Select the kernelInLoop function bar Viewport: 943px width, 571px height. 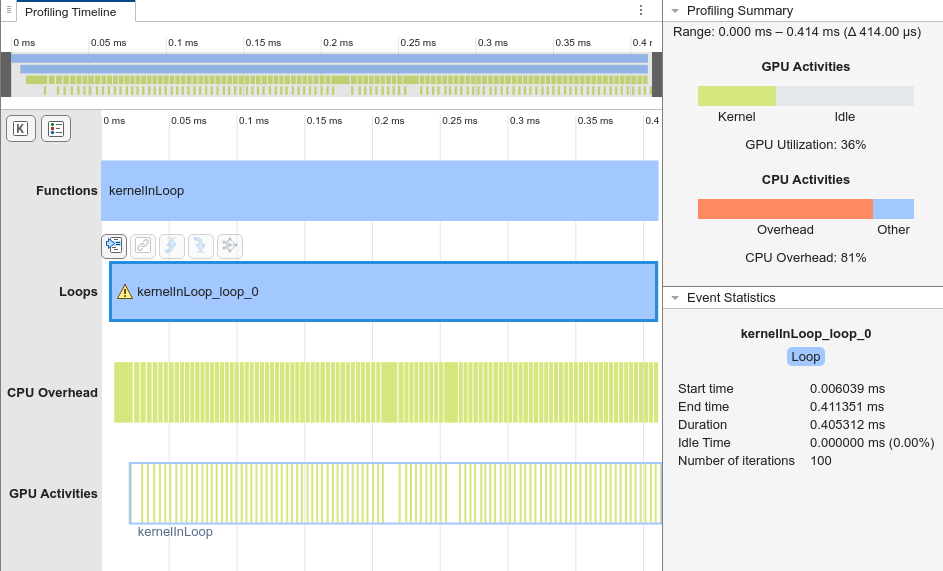tap(380, 190)
